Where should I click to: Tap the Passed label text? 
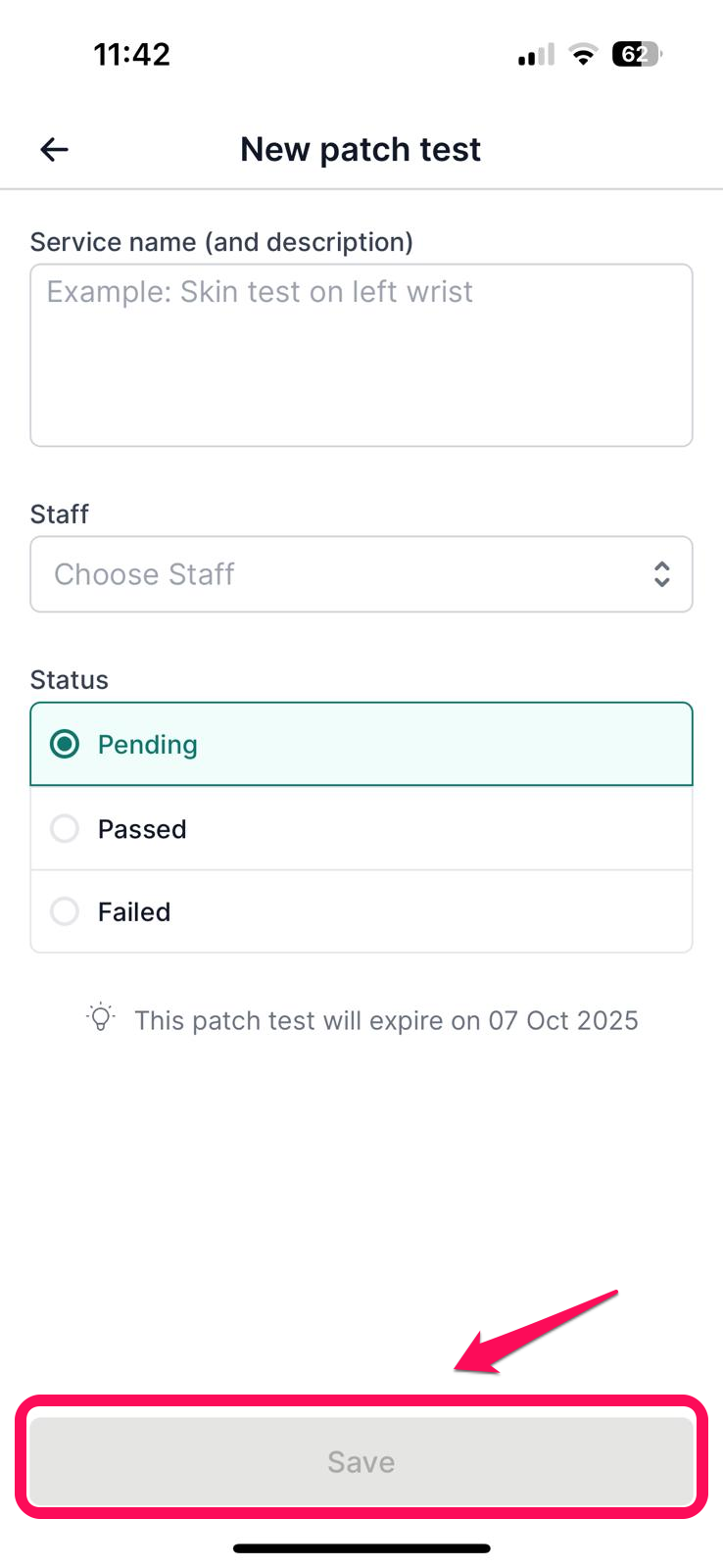pos(142,829)
